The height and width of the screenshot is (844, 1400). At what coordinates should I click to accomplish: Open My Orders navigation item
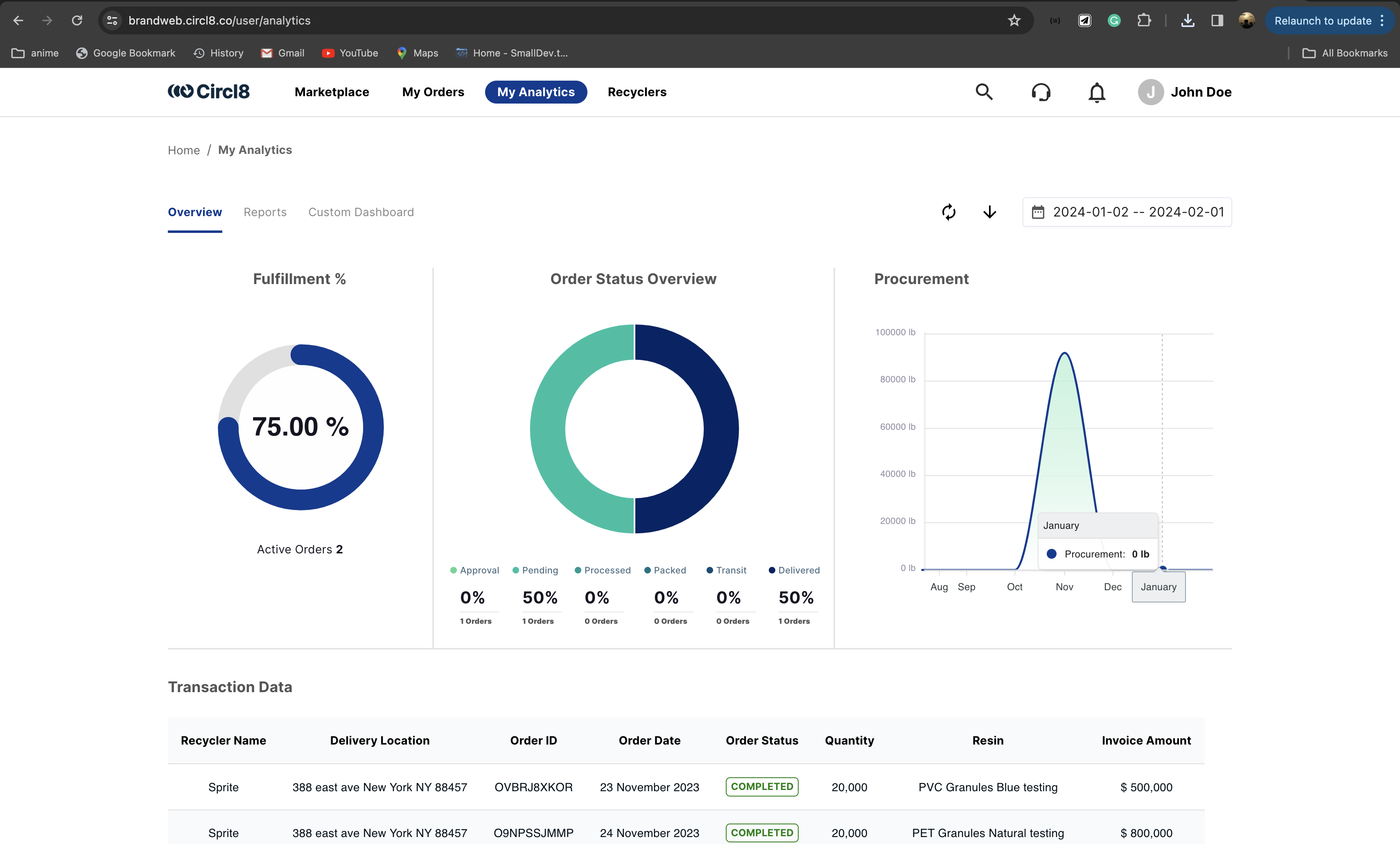(x=433, y=92)
